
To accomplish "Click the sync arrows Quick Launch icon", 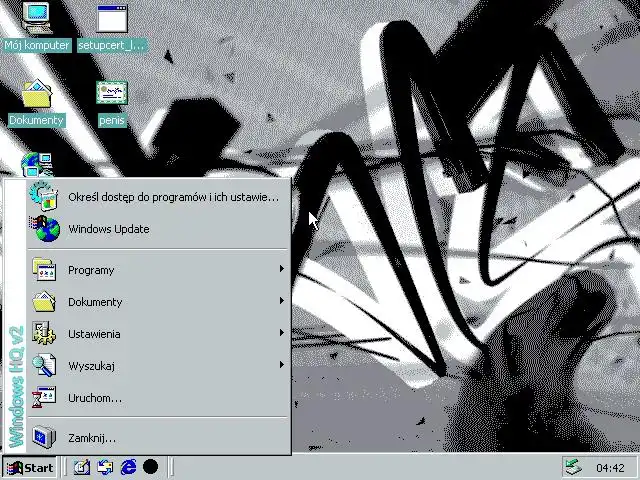I will pyautogui.click(x=105, y=467).
